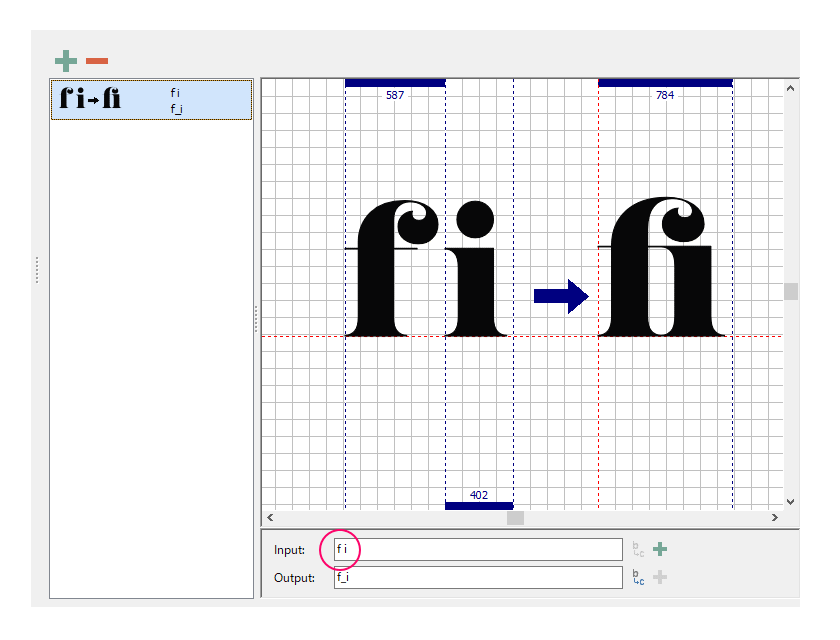The height and width of the screenshot is (640, 840).
Task: Click the right arrow of horizontal scrollbar
Action: (x=774, y=518)
